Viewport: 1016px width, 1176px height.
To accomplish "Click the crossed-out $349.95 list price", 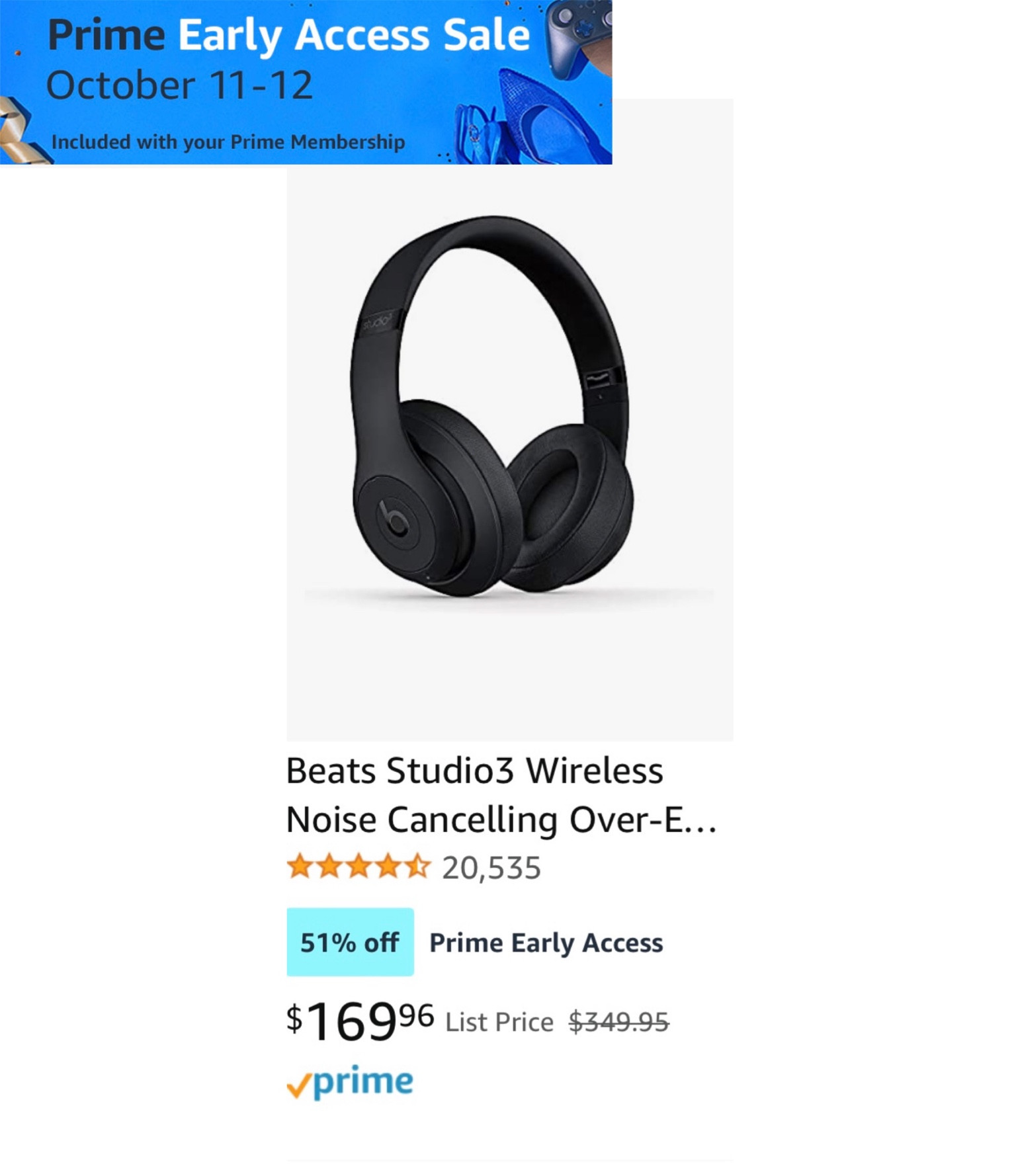I will 618,1023.
